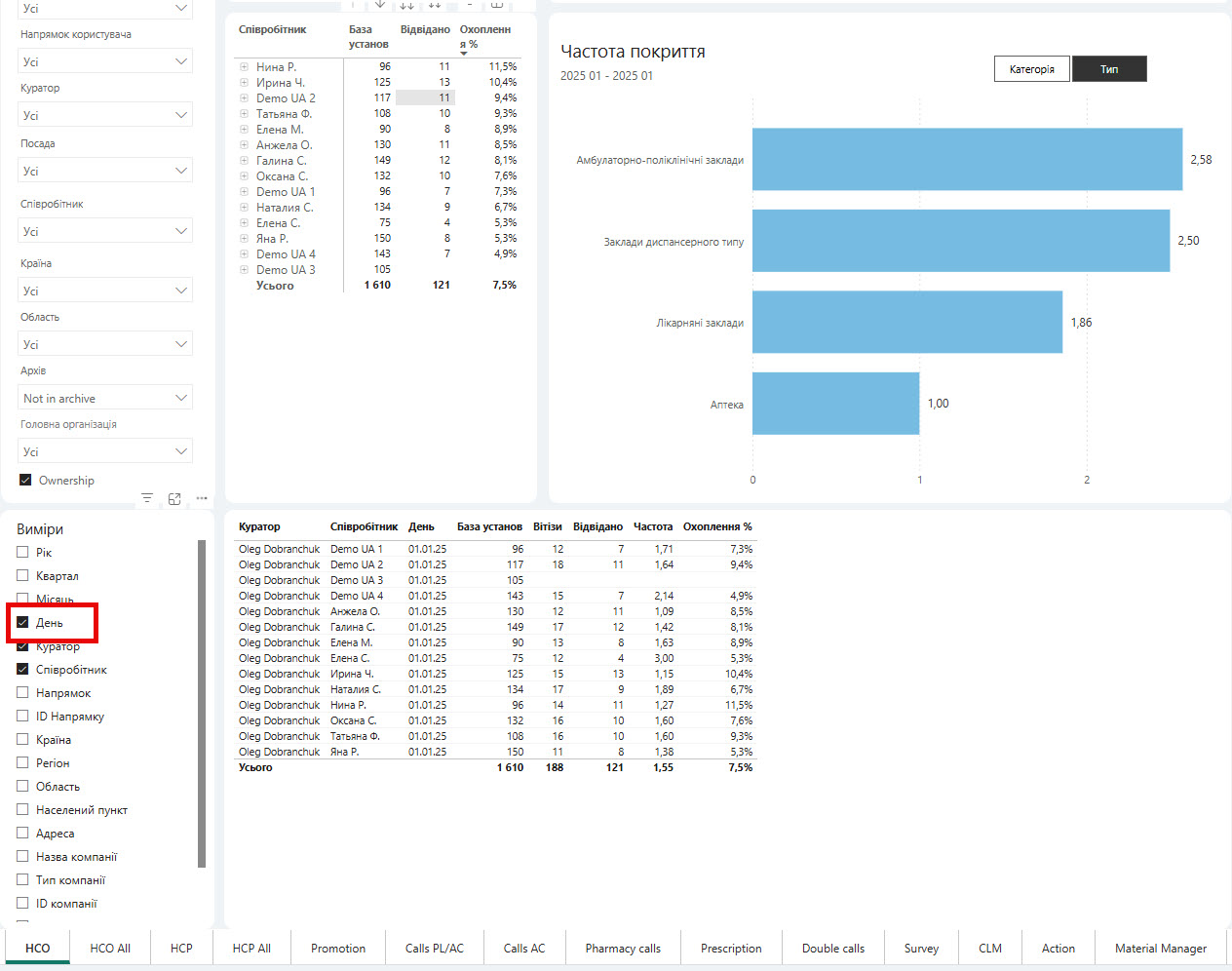This screenshot has height=971, width=1232.
Task: Open the Архів dropdown showing Not in archive
Action: coord(106,398)
